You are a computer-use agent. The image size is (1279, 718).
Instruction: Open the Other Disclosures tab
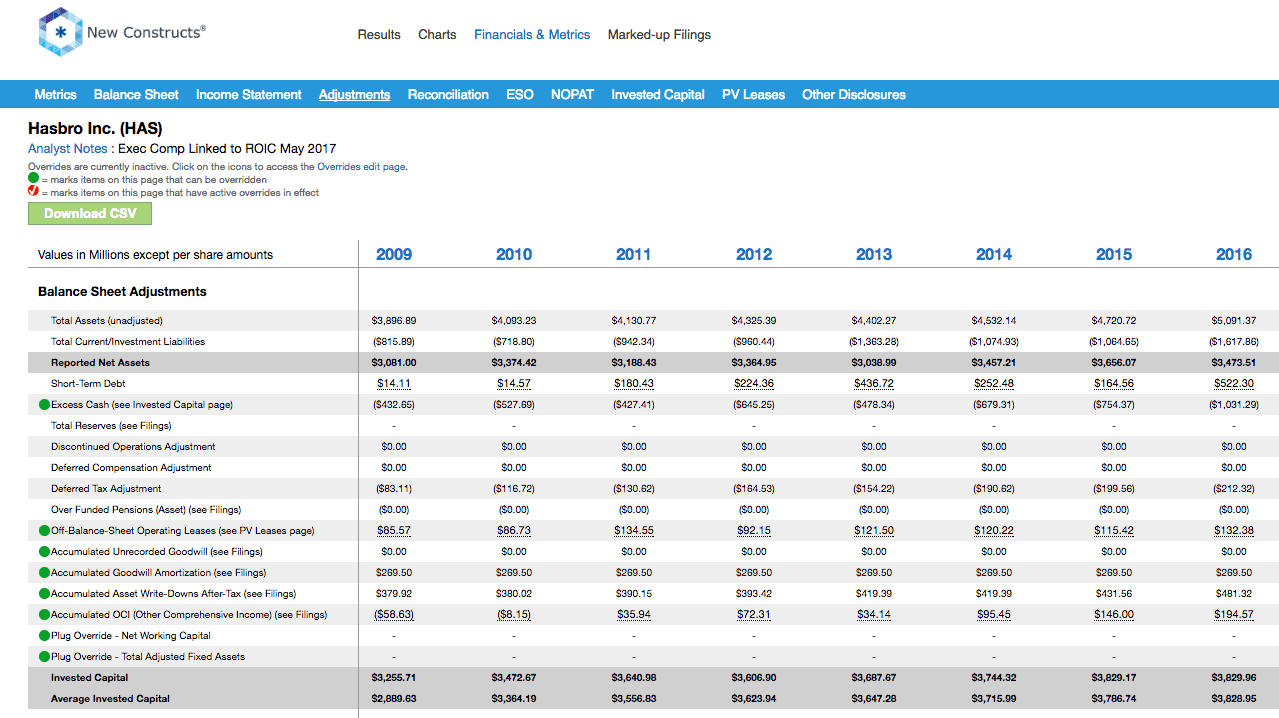point(854,95)
